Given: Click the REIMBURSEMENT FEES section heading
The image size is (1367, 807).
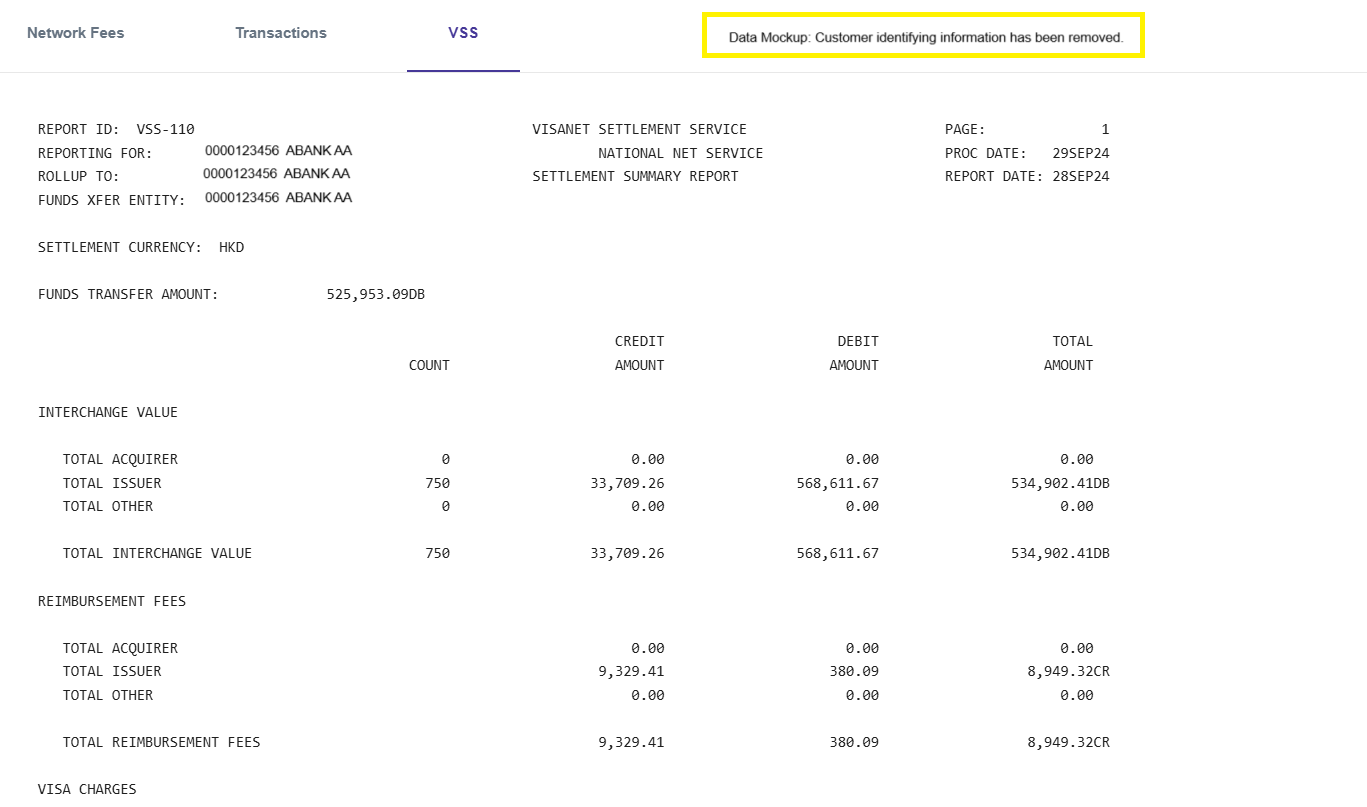Looking at the screenshot, I should point(112,601).
